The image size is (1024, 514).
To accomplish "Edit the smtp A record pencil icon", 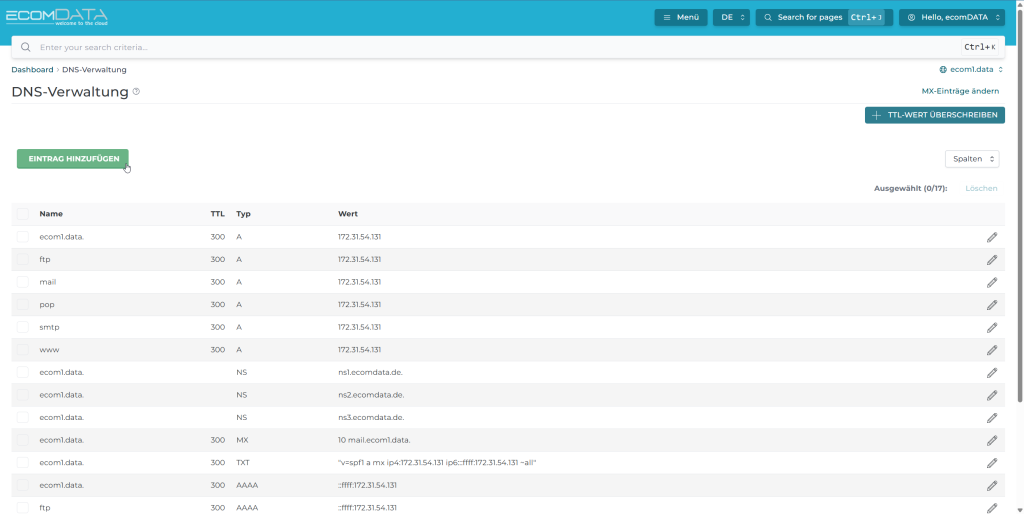I will [991, 327].
